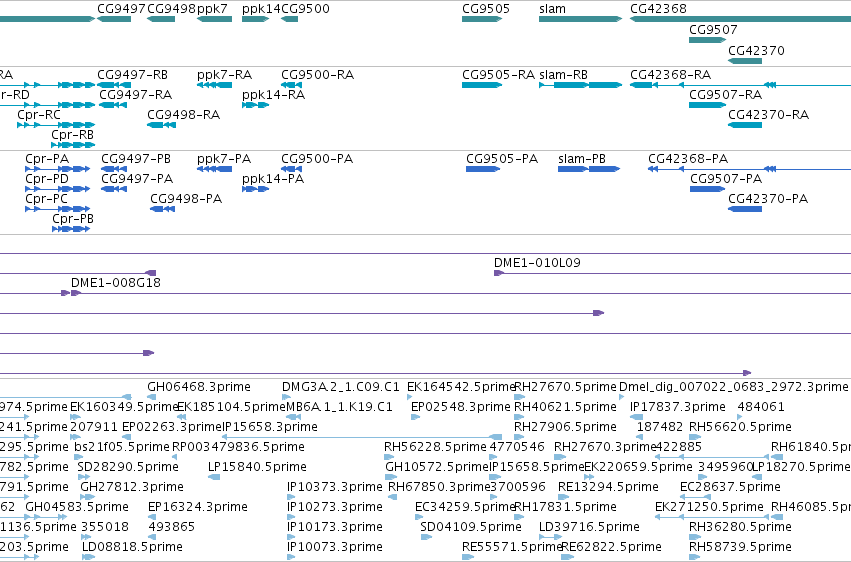Select transcript slam-RB

(x=563, y=75)
